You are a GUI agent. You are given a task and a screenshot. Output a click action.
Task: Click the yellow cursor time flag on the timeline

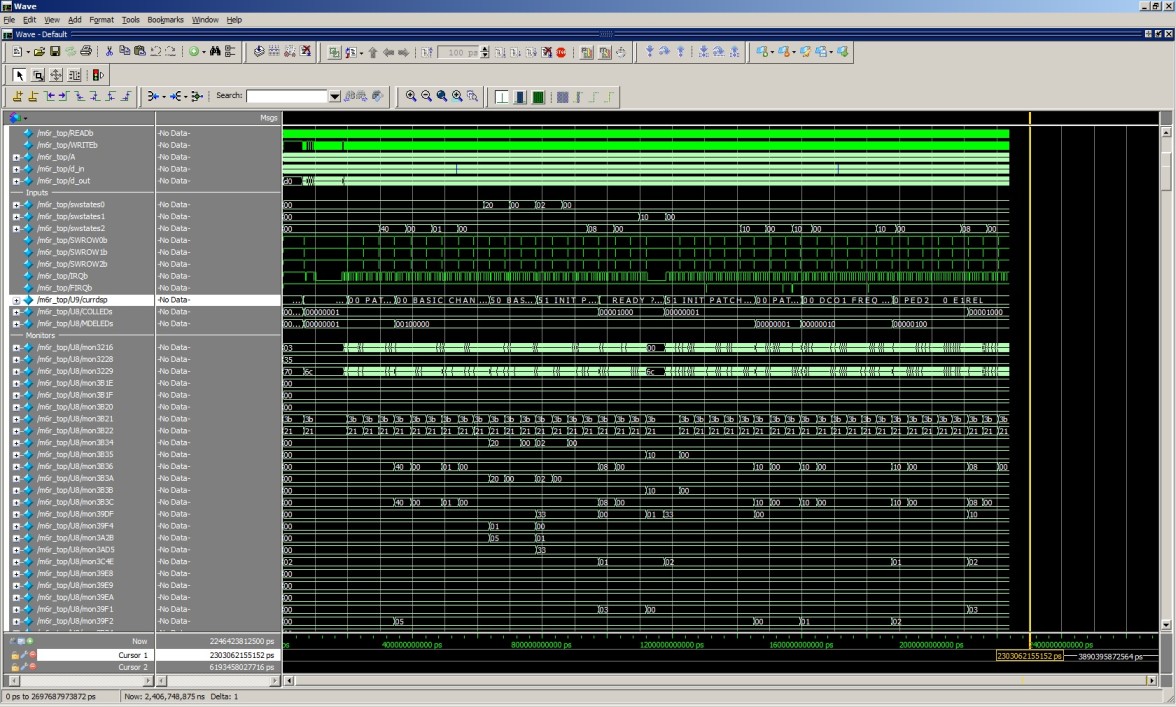pos(1029,656)
